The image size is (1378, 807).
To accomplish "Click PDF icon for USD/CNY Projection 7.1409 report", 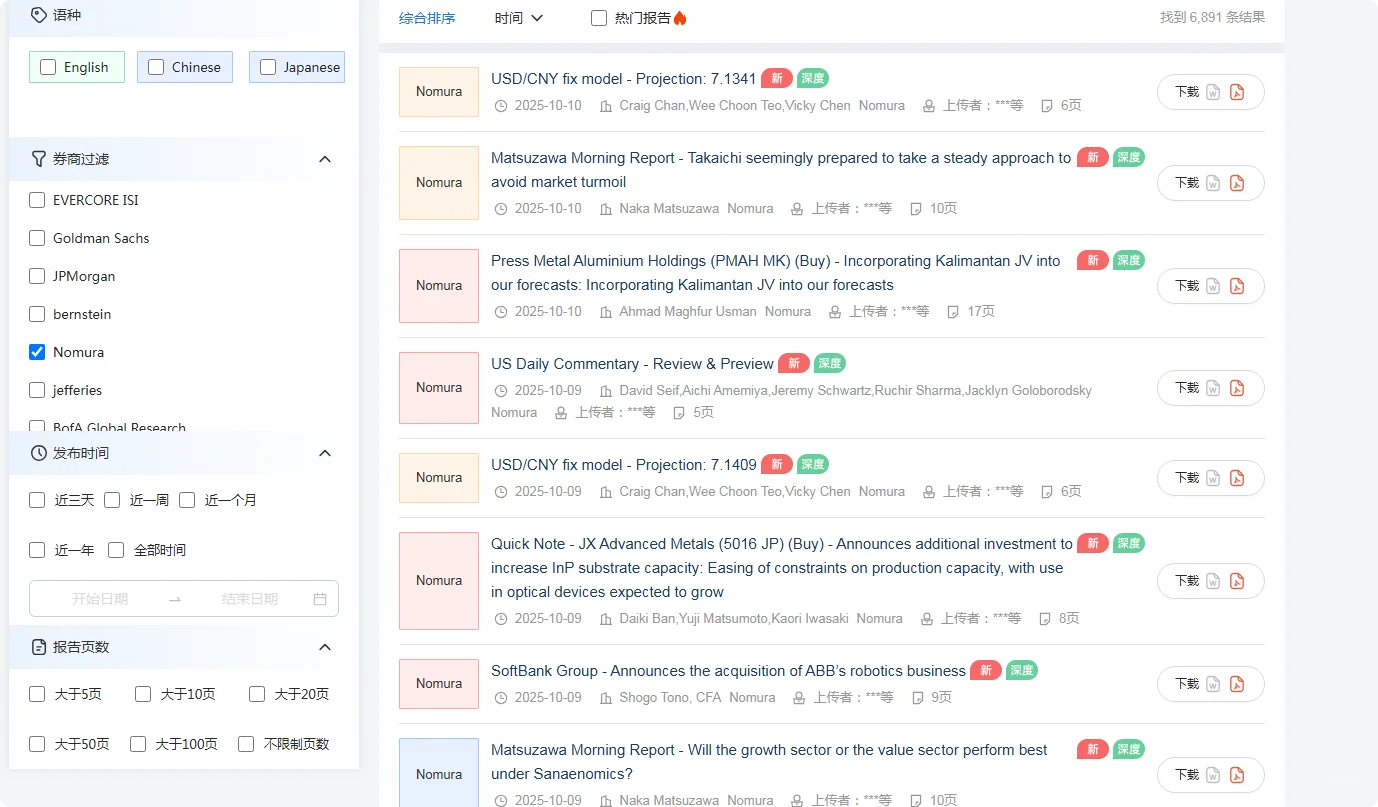I will (x=1237, y=478).
